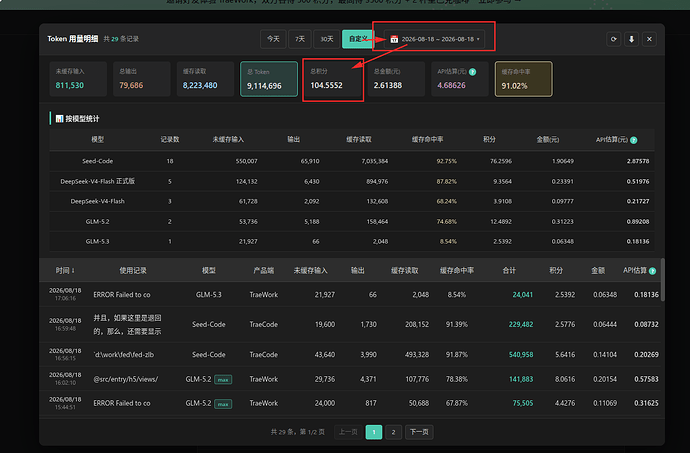Click the 缓存读取 summary card
The image size is (690, 453).
click(205, 79)
